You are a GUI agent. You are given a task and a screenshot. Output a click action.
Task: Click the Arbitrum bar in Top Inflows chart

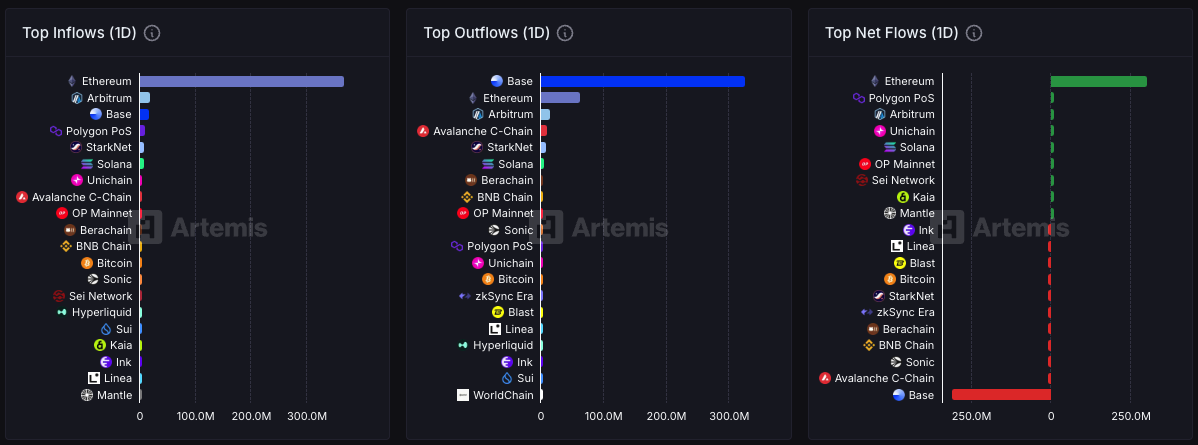[144, 98]
